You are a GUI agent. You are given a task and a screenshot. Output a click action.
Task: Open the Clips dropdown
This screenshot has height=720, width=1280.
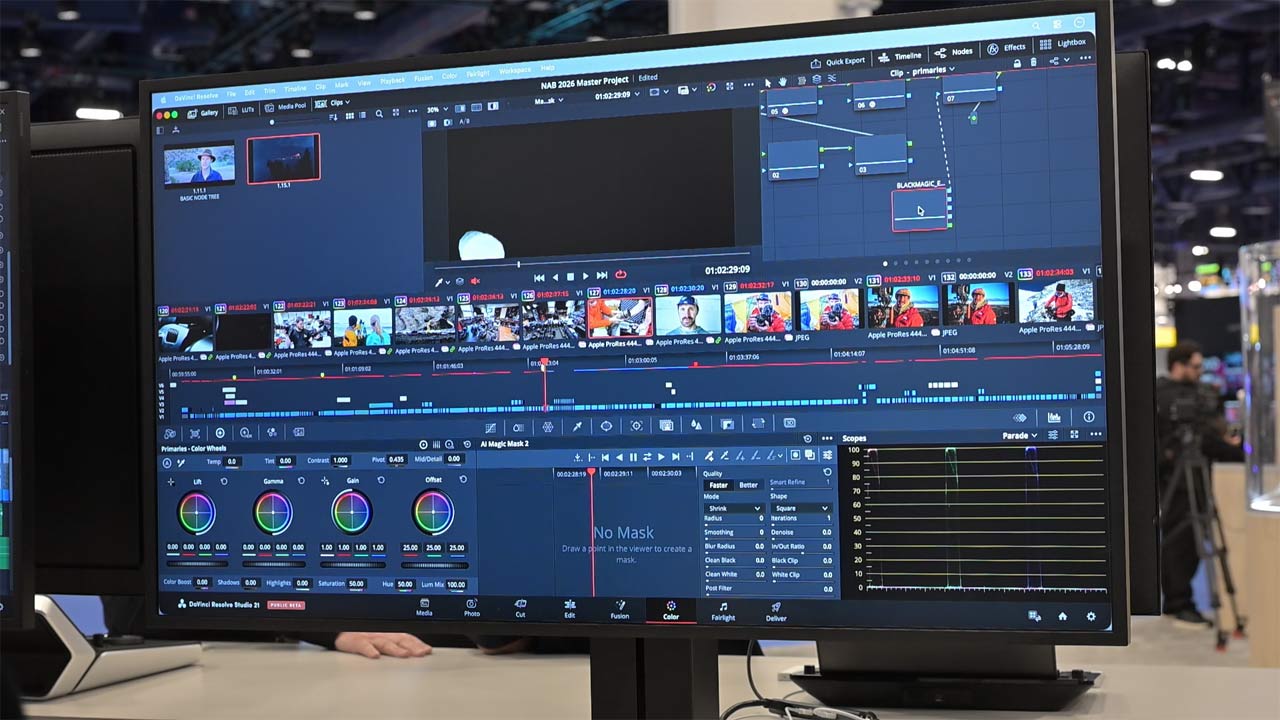click(x=333, y=102)
